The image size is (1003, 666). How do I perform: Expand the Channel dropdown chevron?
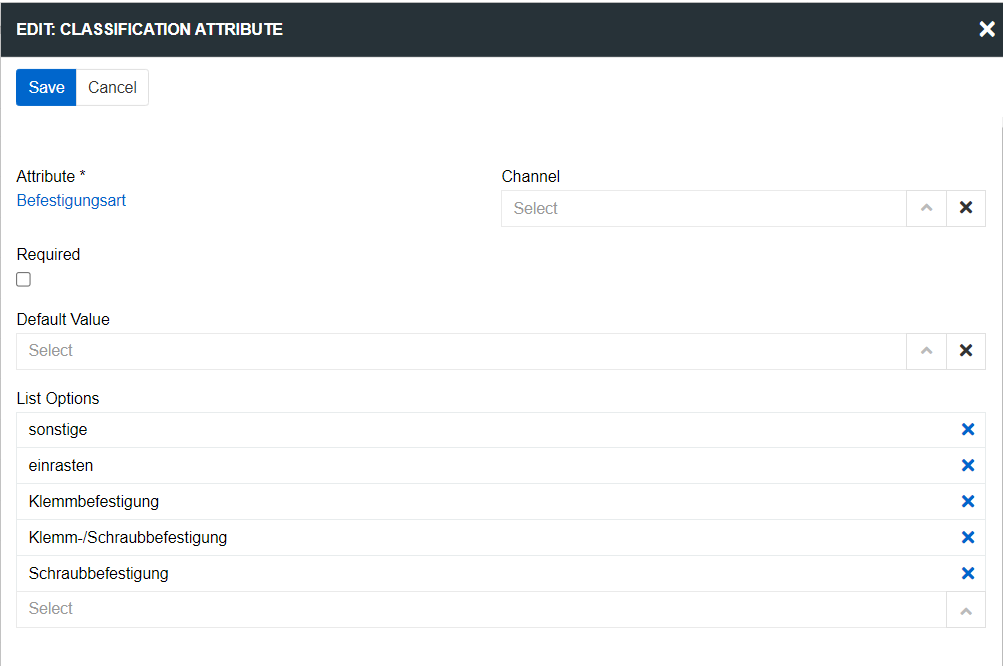pos(926,208)
